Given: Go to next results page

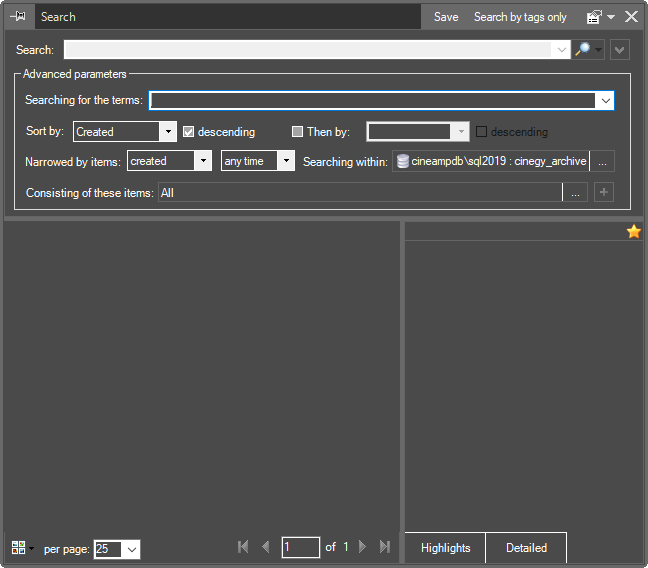Looking at the screenshot, I should (362, 547).
